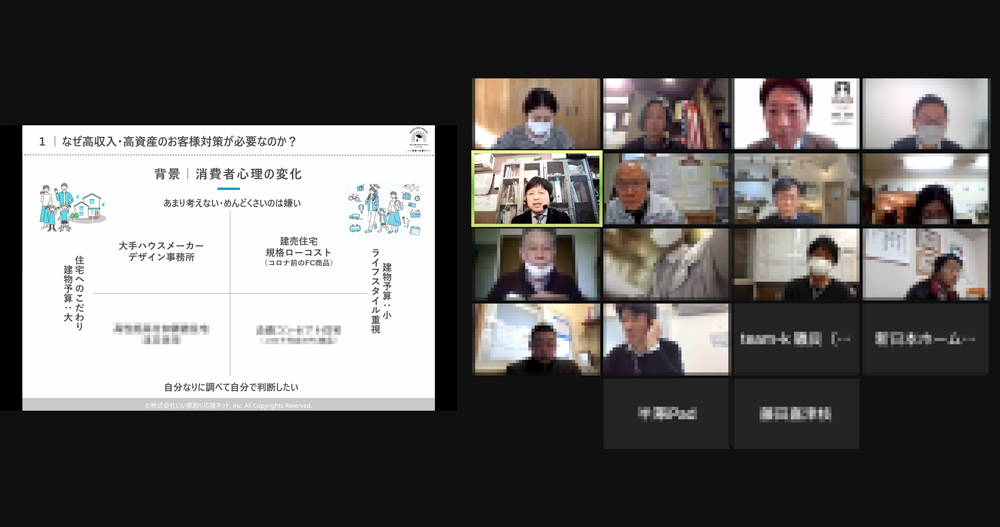Click the 大手ハウスメーカー quadrant text

(161, 251)
